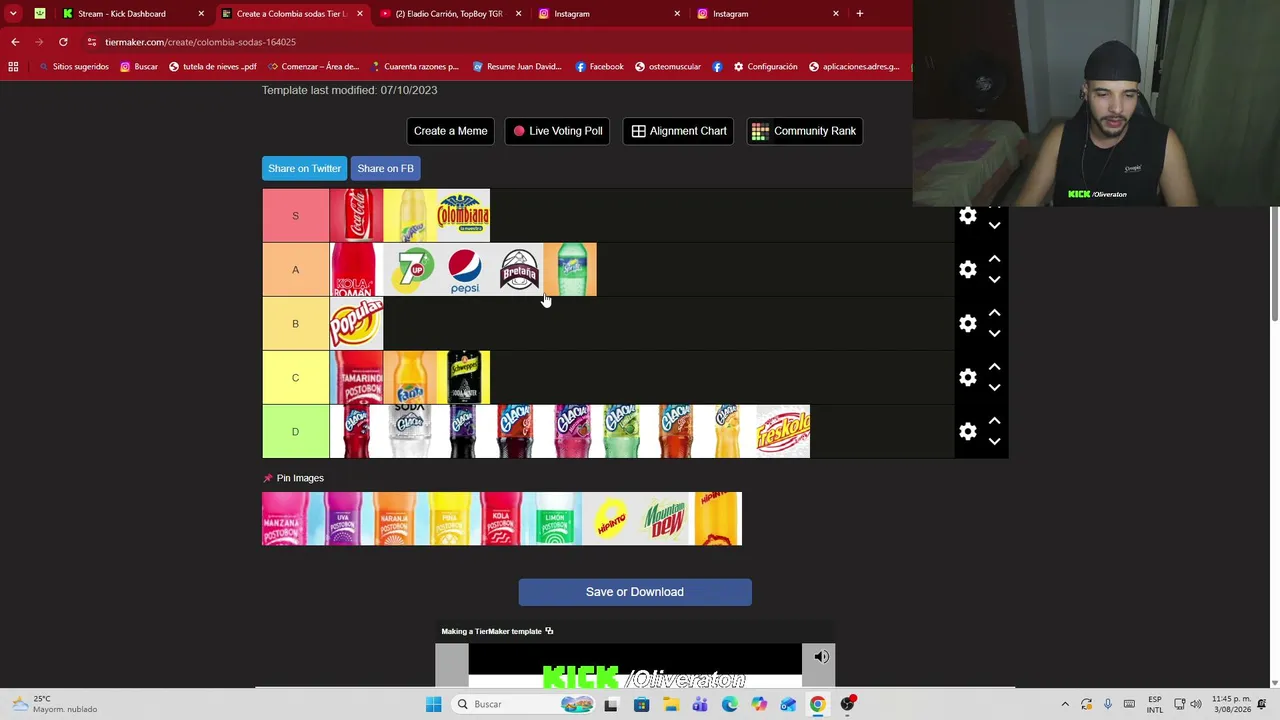Image resolution: width=1280 pixels, height=720 pixels.
Task: Open a new browser tab
Action: (860, 14)
